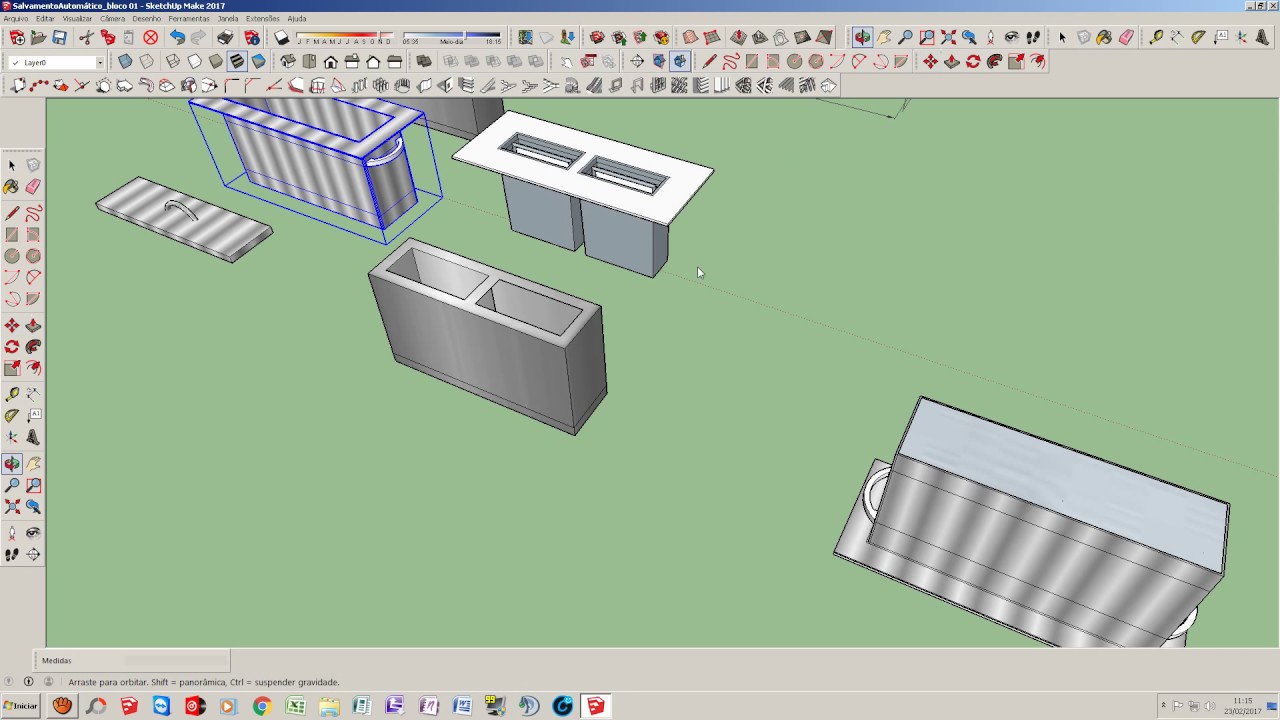Image resolution: width=1280 pixels, height=720 pixels.
Task: Open the Editar menu
Action: pos(45,18)
